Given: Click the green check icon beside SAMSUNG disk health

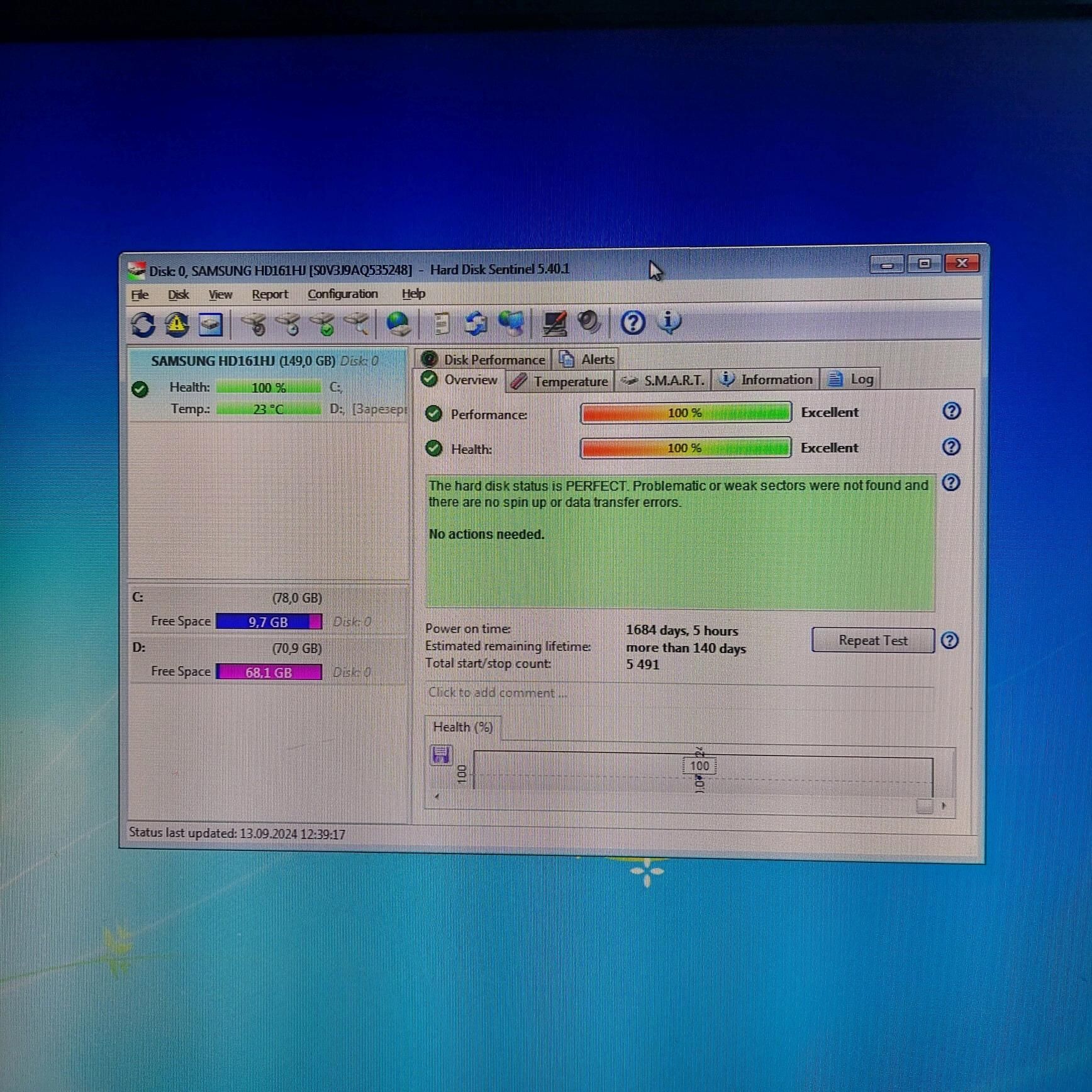Looking at the screenshot, I should pyautogui.click(x=140, y=389).
